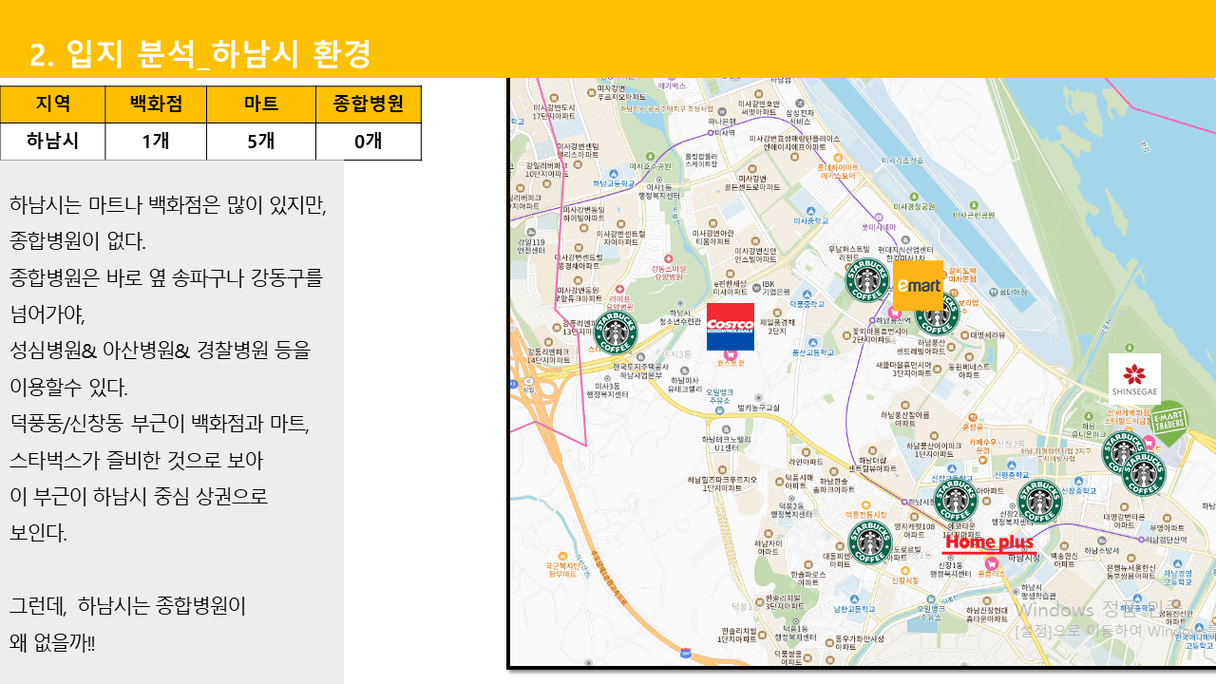Viewport: 1216px width, 684px height.
Task: Click the 1개 table cell
Action: (x=156, y=141)
